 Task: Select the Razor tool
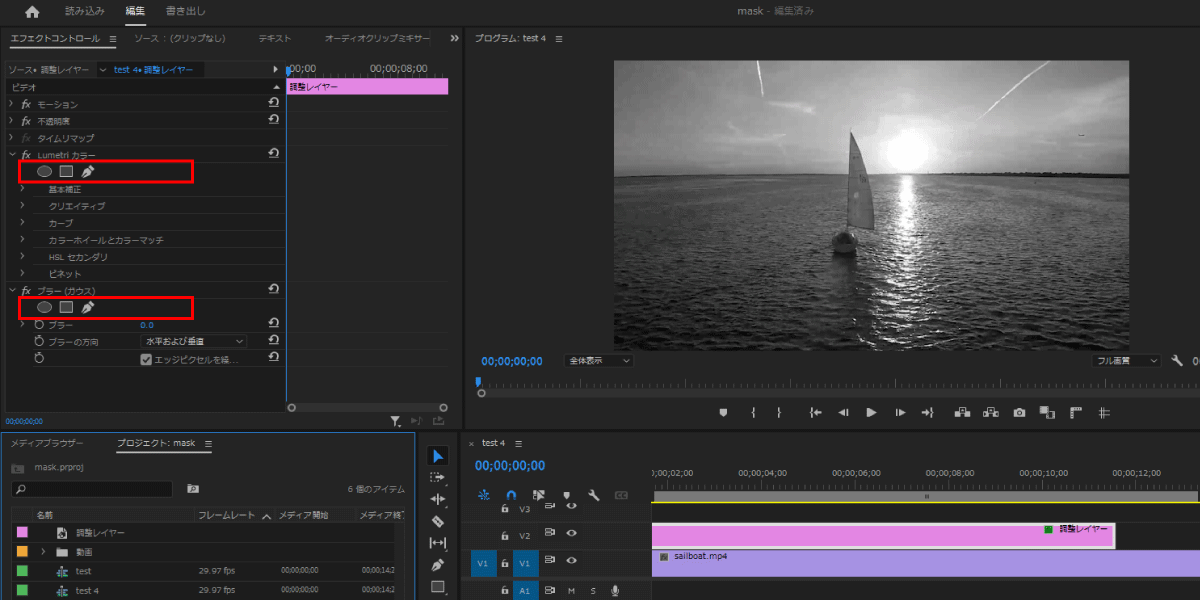437,521
